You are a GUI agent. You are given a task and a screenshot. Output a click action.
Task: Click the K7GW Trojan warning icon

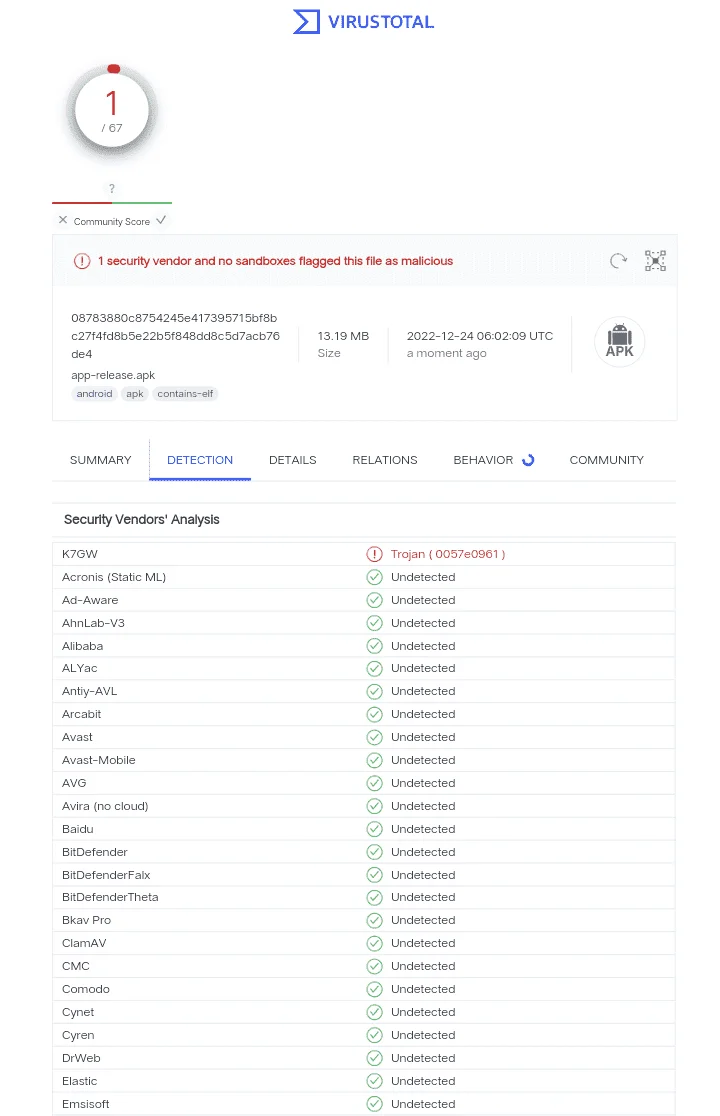coord(374,554)
